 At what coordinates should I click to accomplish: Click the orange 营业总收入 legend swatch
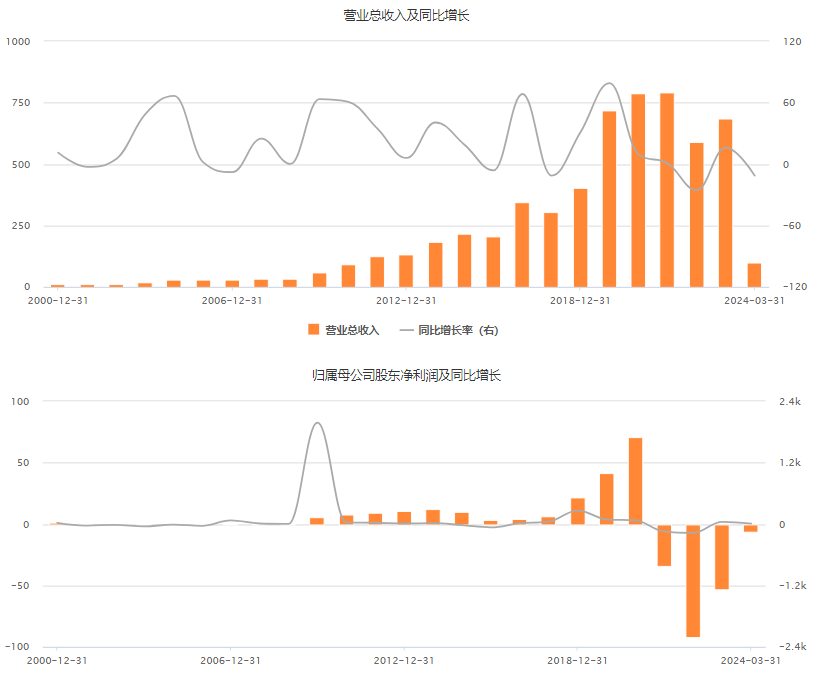click(x=314, y=330)
